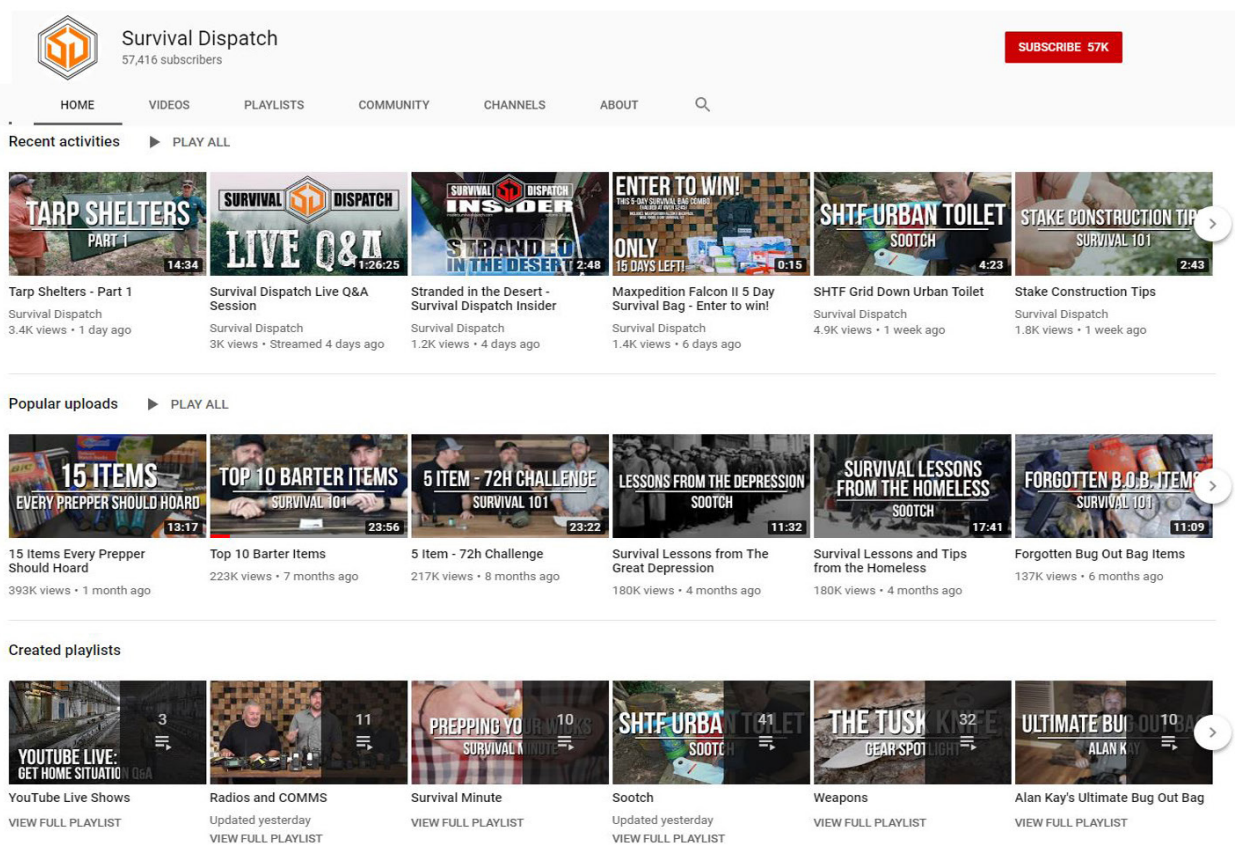
Task: View full playlist for Survival Minute
Action: pyautogui.click(x=467, y=823)
